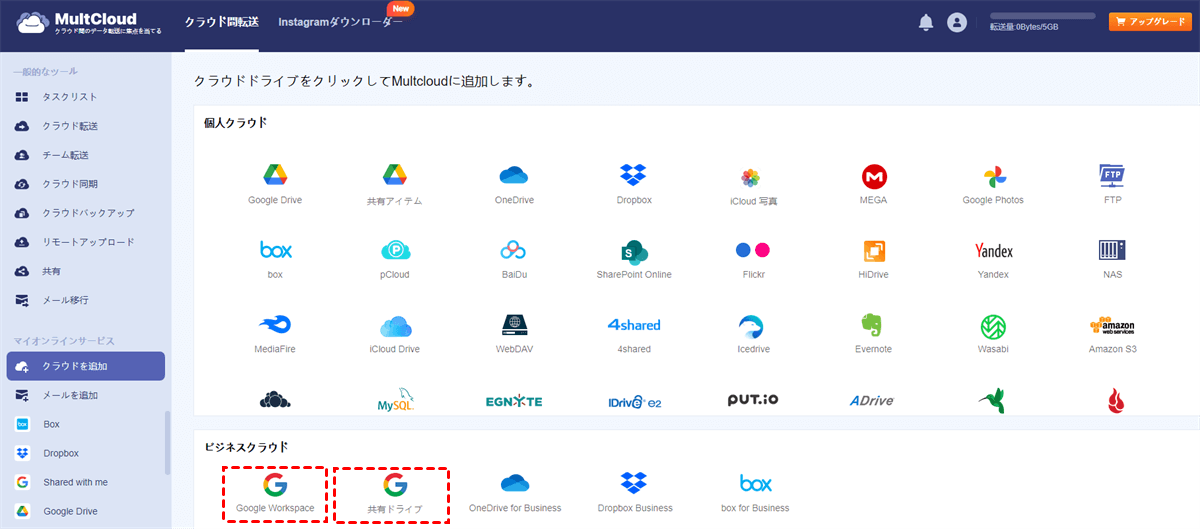This screenshot has width=1200, height=529.
Task: Select the MySQL icon
Action: [x=395, y=399]
